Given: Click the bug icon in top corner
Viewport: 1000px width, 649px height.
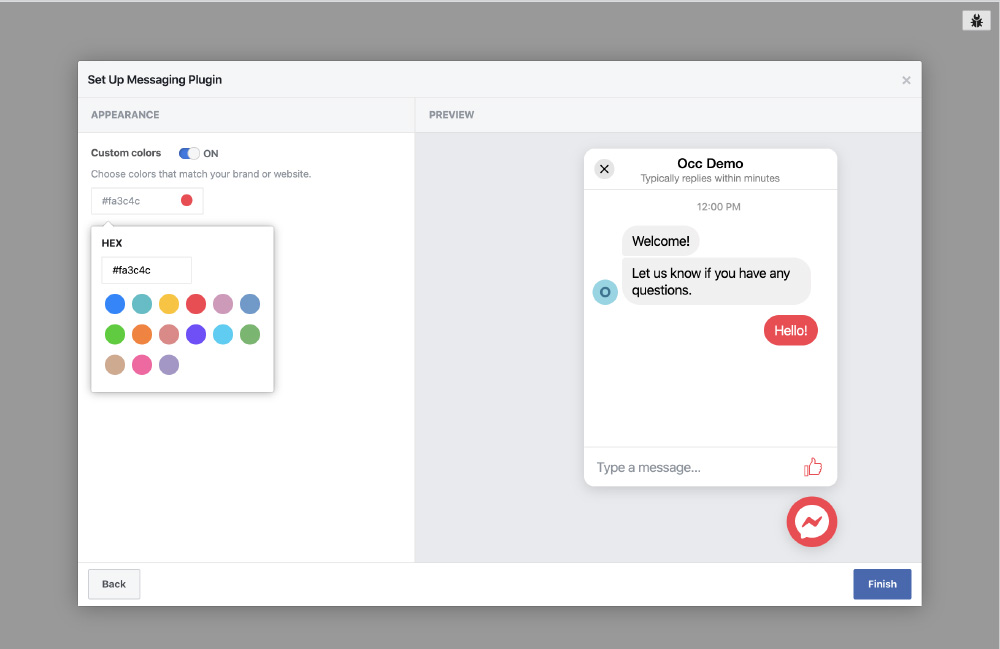Looking at the screenshot, I should [x=976, y=21].
